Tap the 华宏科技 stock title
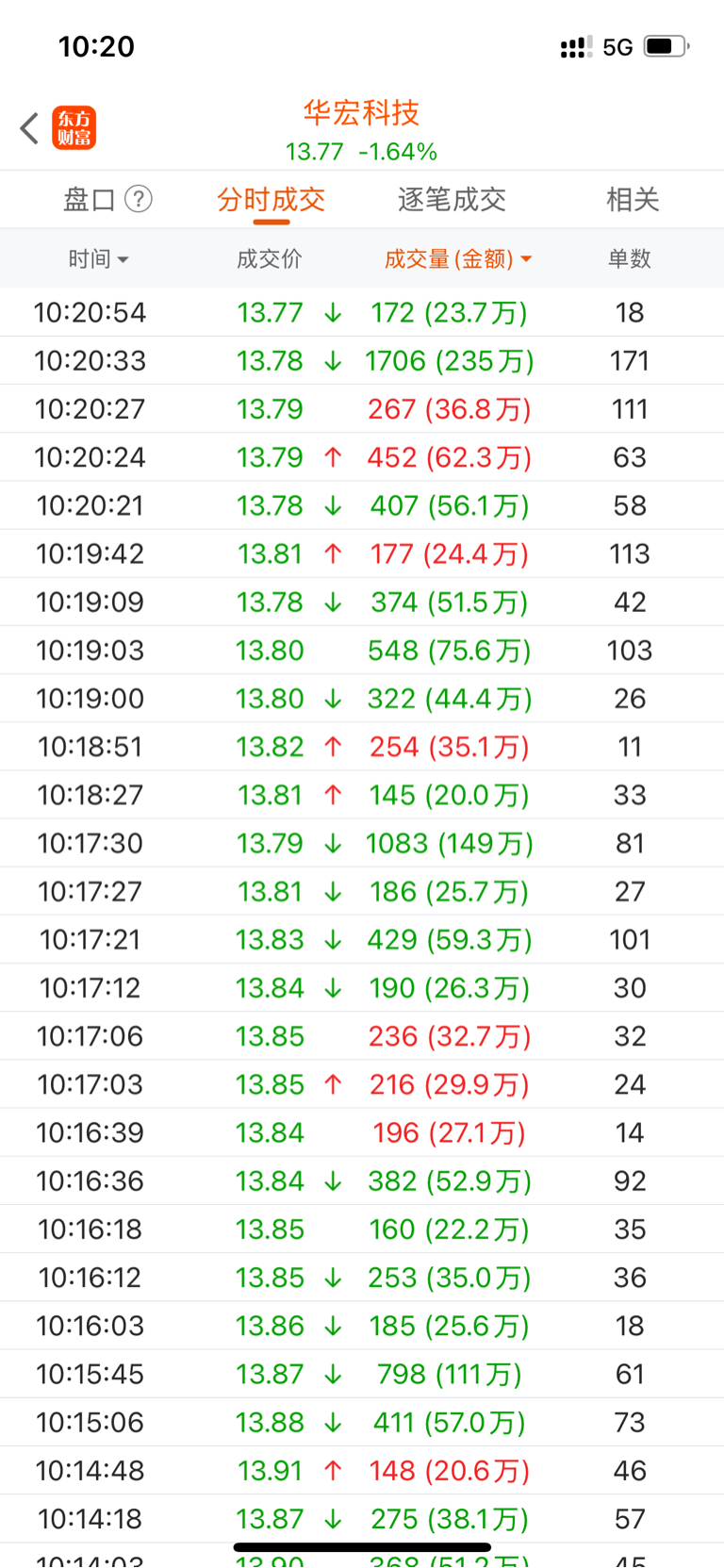724x1568 pixels. [361, 113]
